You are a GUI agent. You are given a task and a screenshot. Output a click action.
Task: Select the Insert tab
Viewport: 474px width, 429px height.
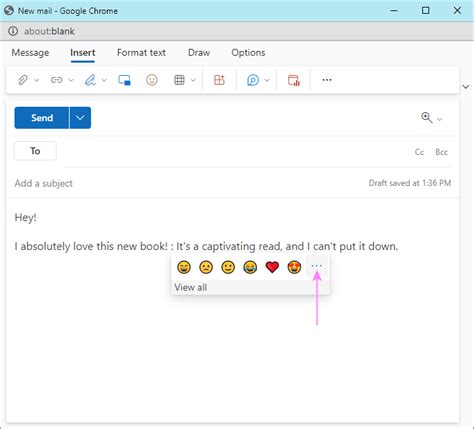(x=83, y=53)
